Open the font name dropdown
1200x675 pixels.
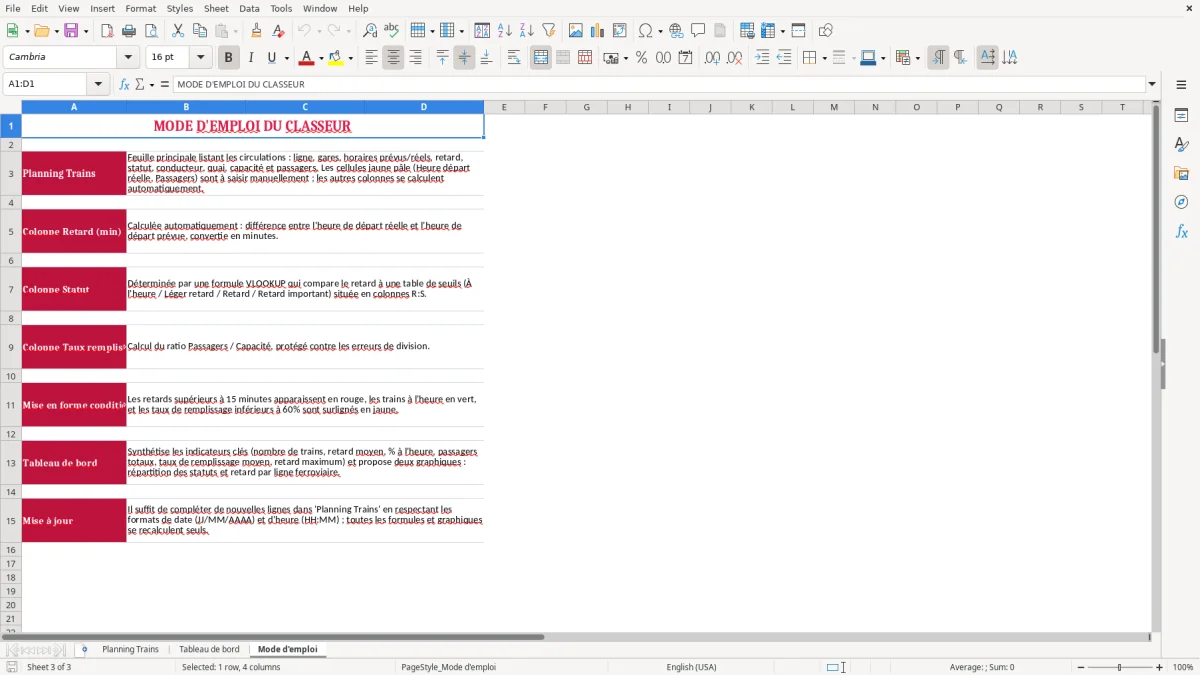pos(127,57)
